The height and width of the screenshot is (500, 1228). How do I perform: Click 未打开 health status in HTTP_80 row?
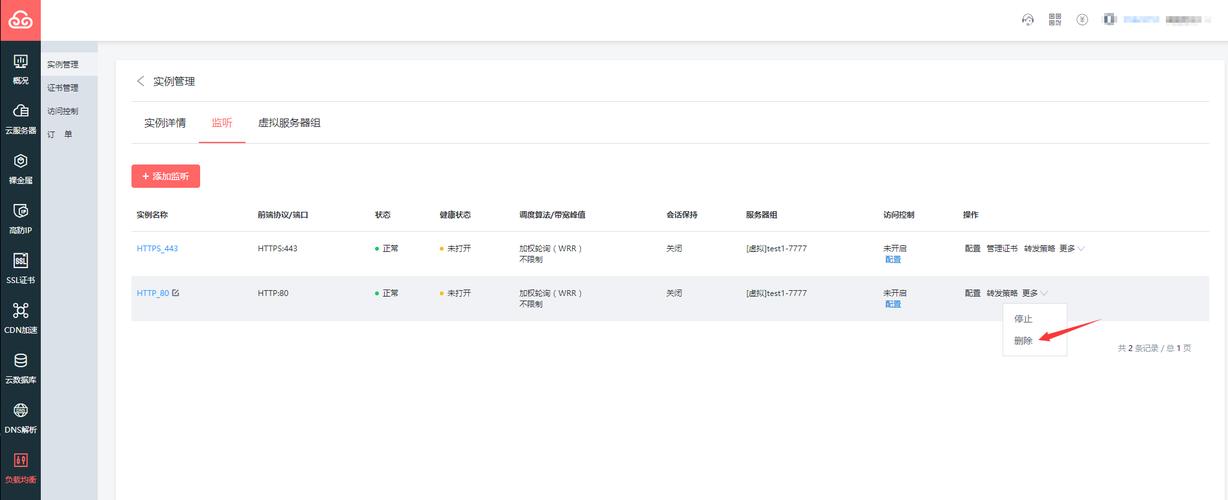tap(455, 293)
